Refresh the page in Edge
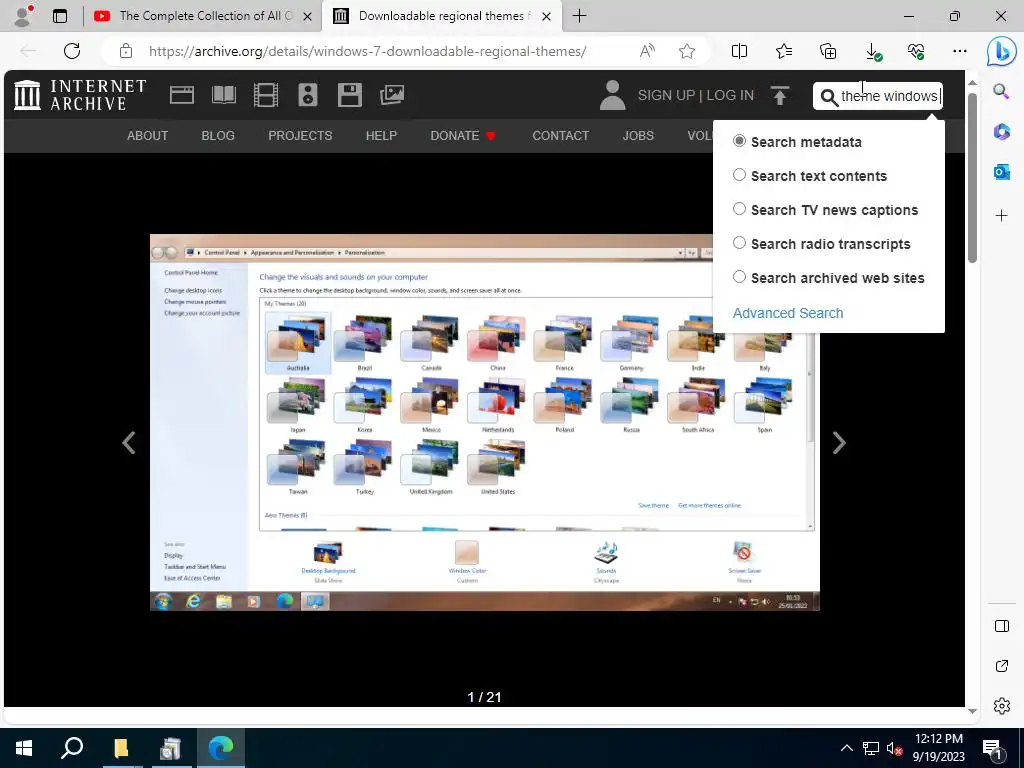1024x768 pixels. pos(72,51)
